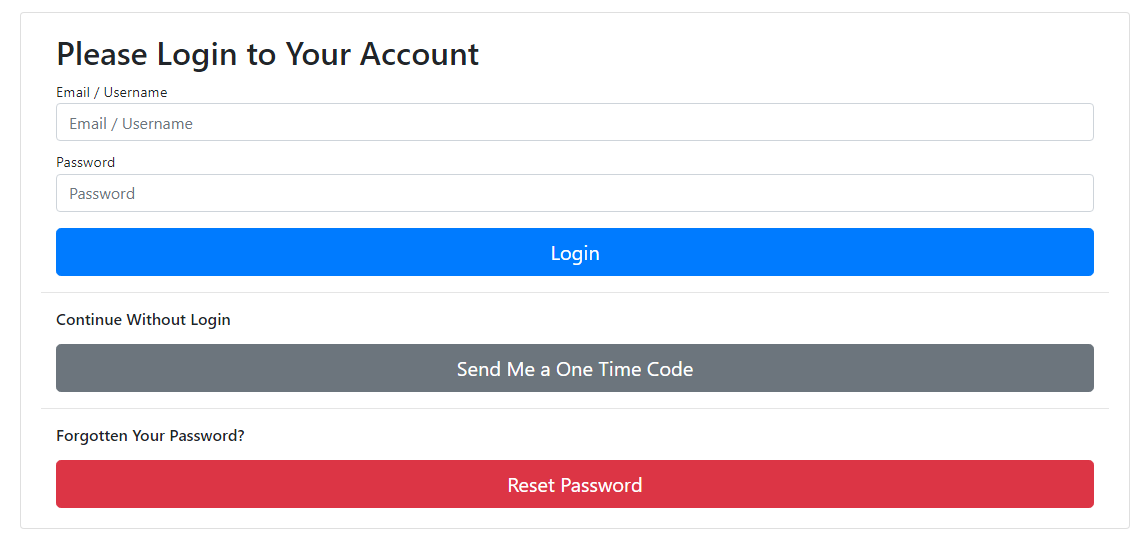The image size is (1148, 541).
Task: Submit credentials with the Login button
Action: tap(574, 253)
